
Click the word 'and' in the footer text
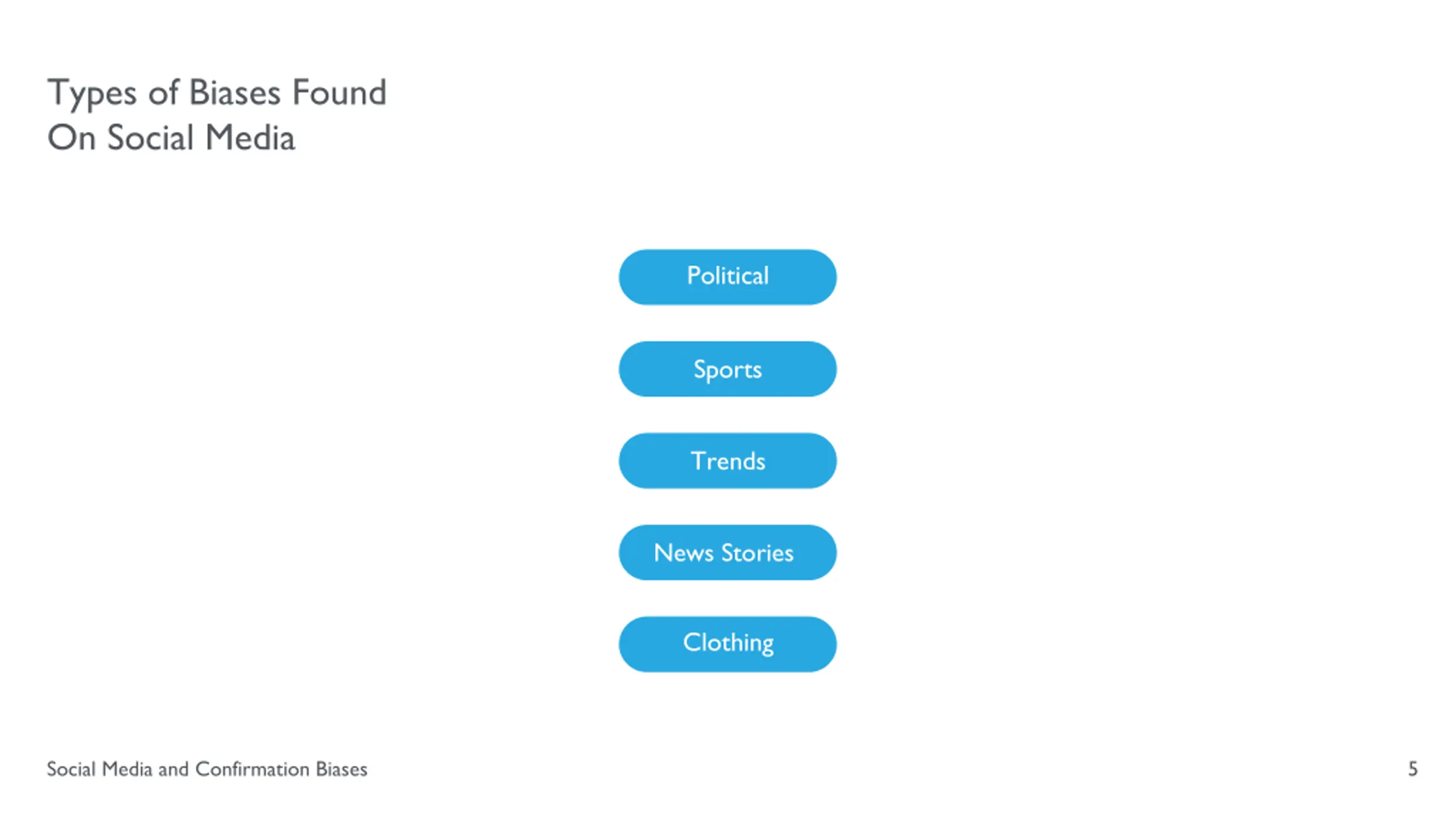pyautogui.click(x=173, y=769)
